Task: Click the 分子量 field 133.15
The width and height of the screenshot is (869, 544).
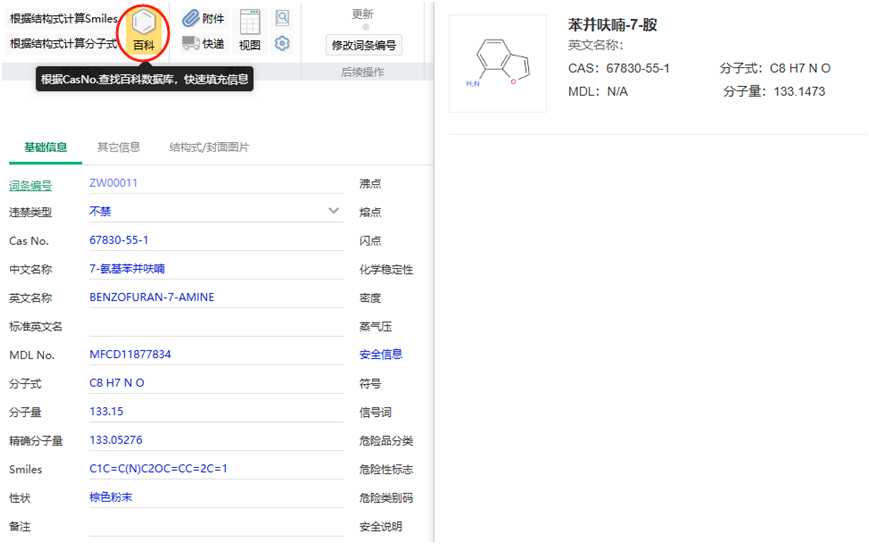Action: tap(216, 411)
